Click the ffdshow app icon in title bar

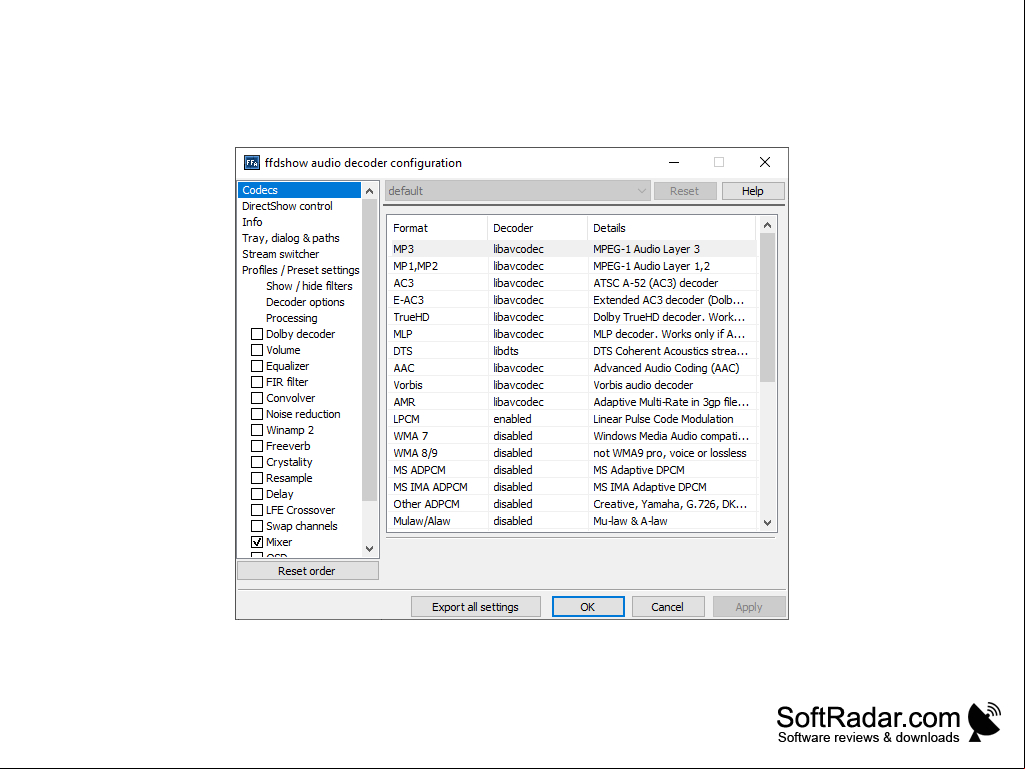click(x=252, y=163)
